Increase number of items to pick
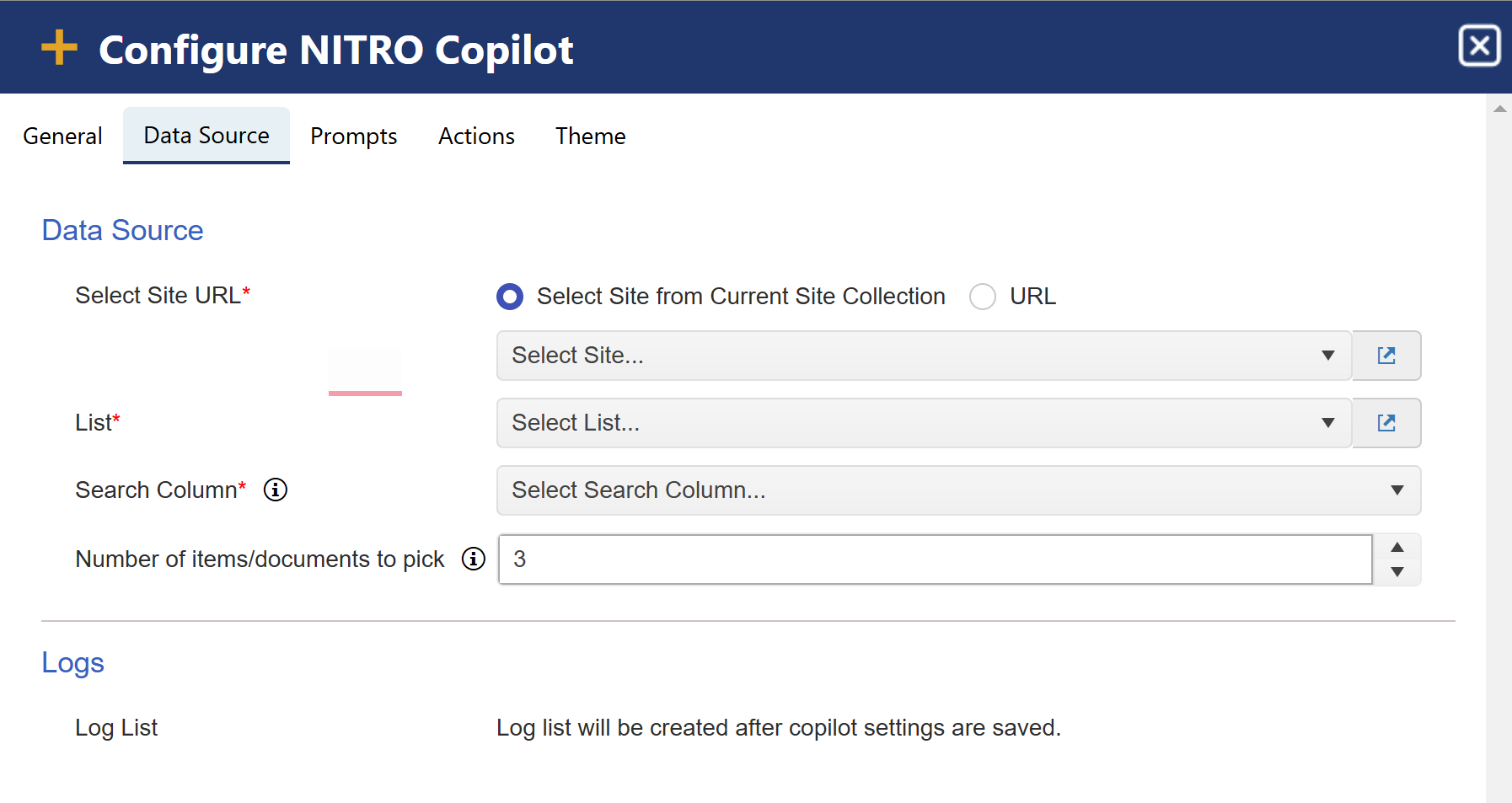 1397,548
